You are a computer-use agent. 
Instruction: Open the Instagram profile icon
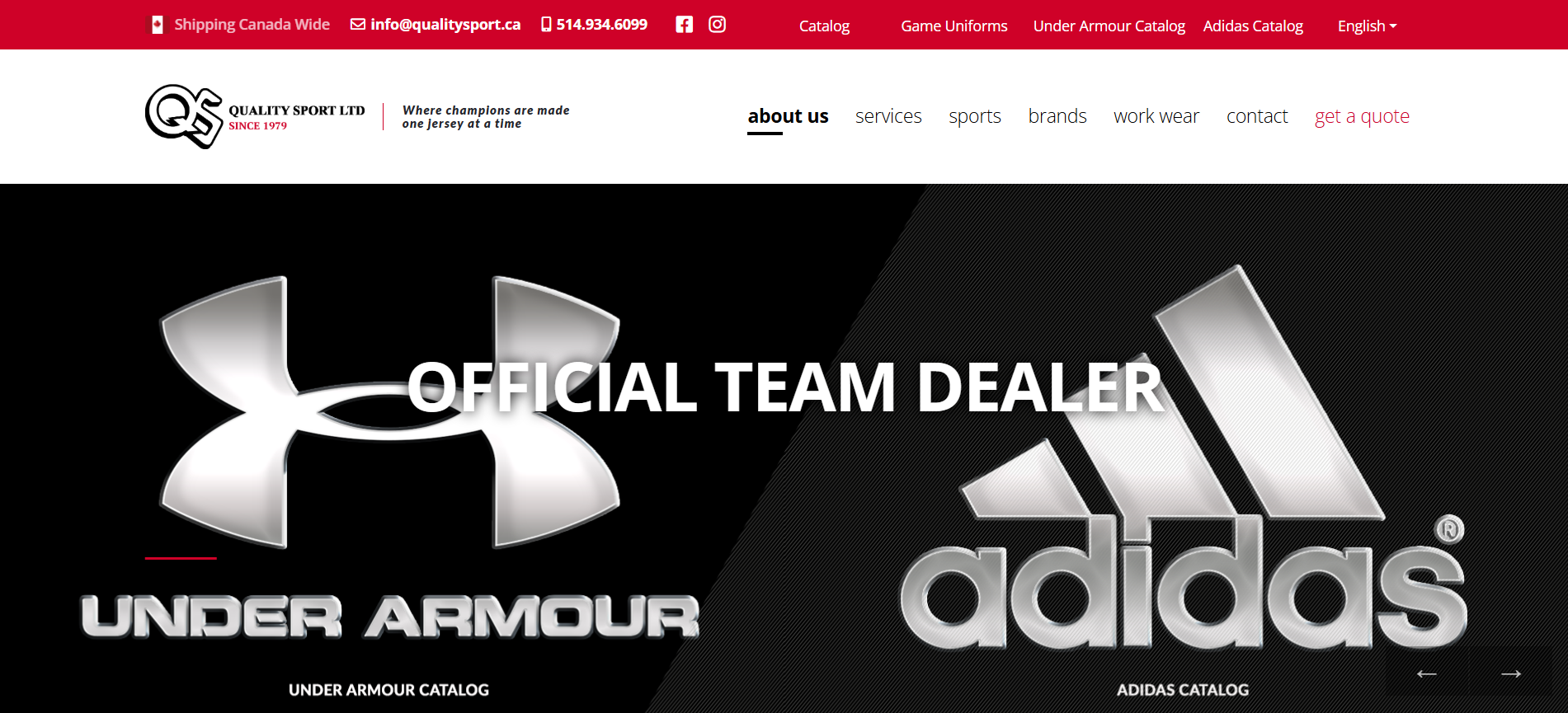click(x=718, y=25)
